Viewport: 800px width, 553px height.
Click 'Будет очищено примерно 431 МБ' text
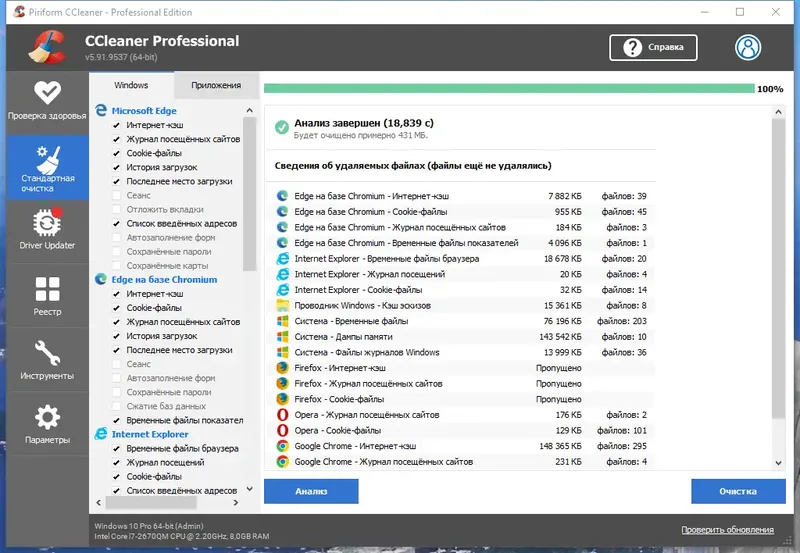point(361,136)
